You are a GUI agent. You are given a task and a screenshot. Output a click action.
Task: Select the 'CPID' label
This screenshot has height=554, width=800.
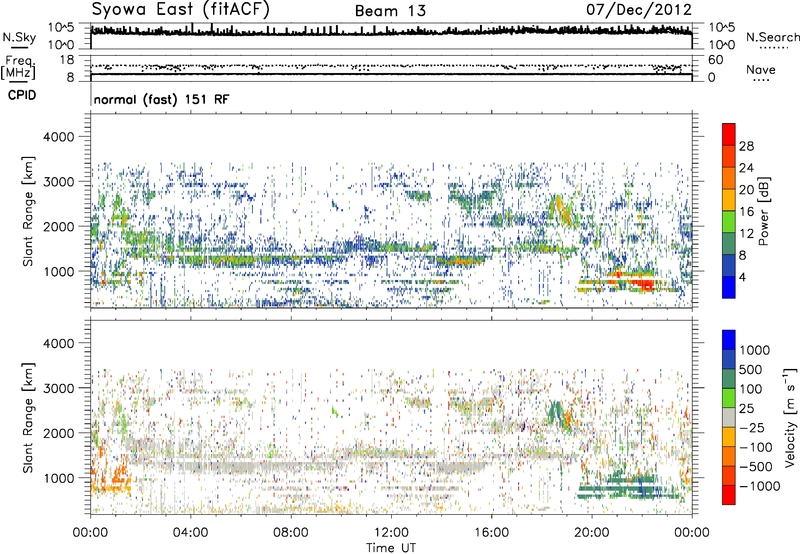22,95
